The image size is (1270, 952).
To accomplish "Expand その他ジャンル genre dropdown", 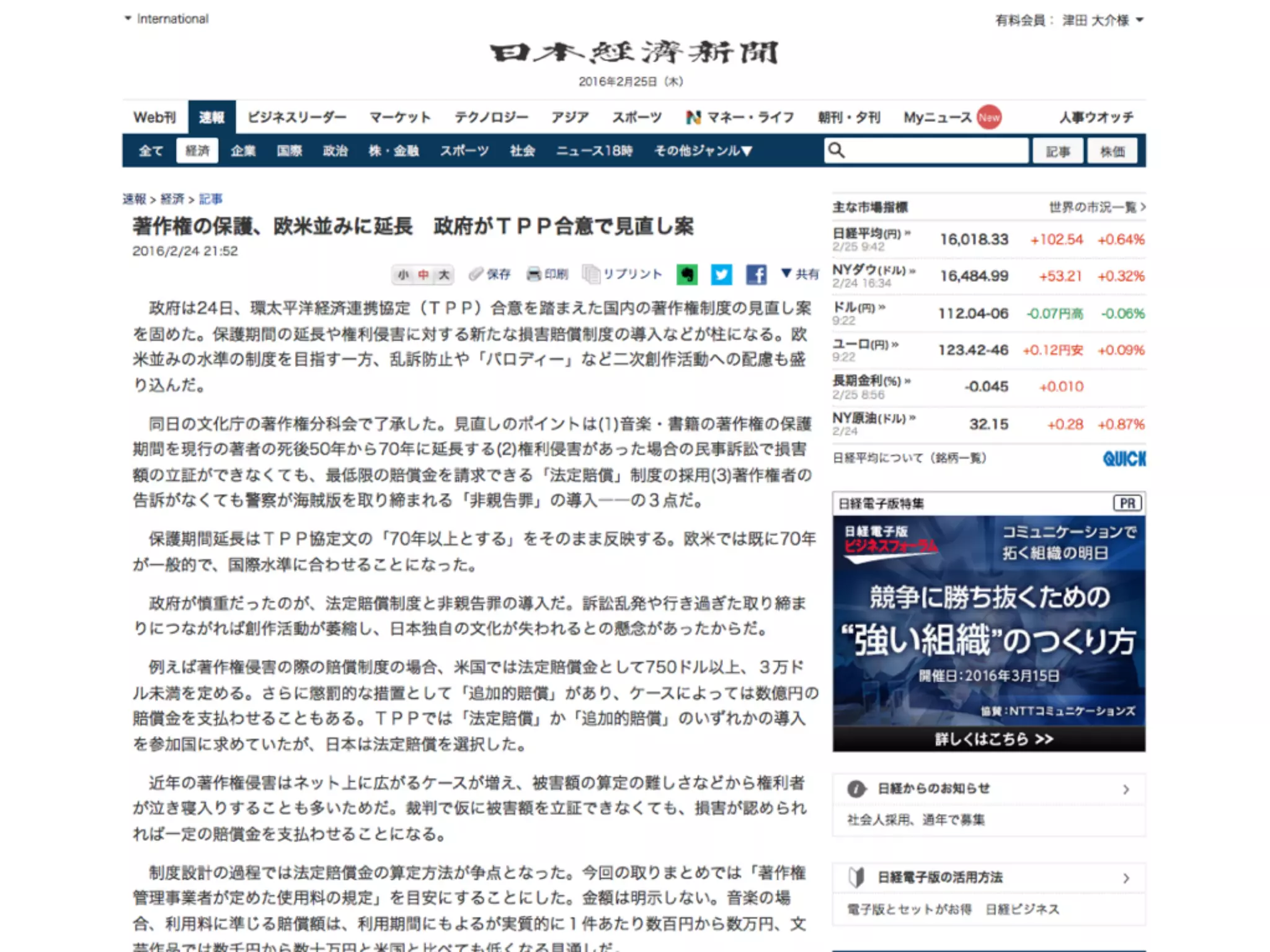I will tap(703, 151).
